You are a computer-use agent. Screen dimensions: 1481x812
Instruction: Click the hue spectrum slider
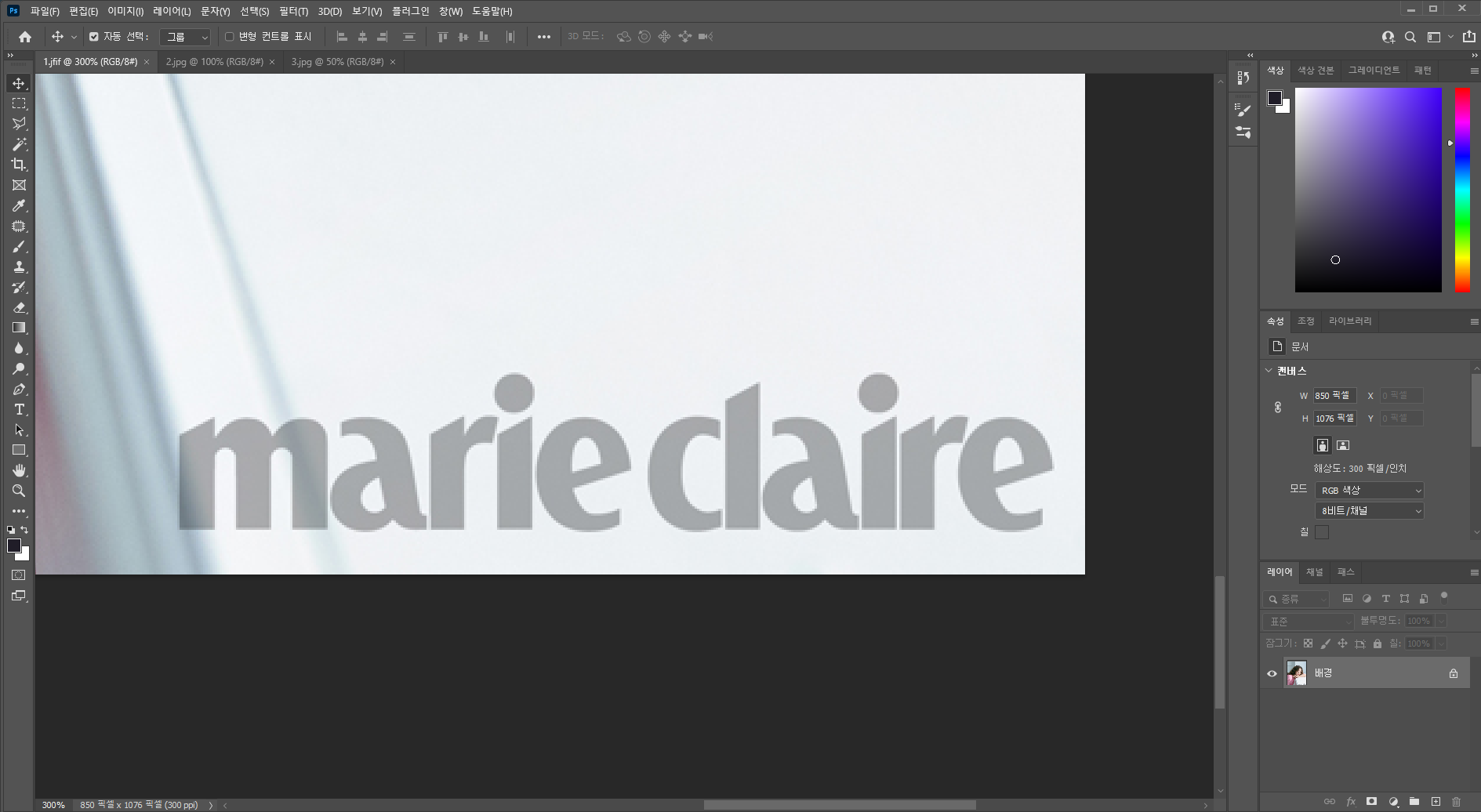coord(1462,190)
